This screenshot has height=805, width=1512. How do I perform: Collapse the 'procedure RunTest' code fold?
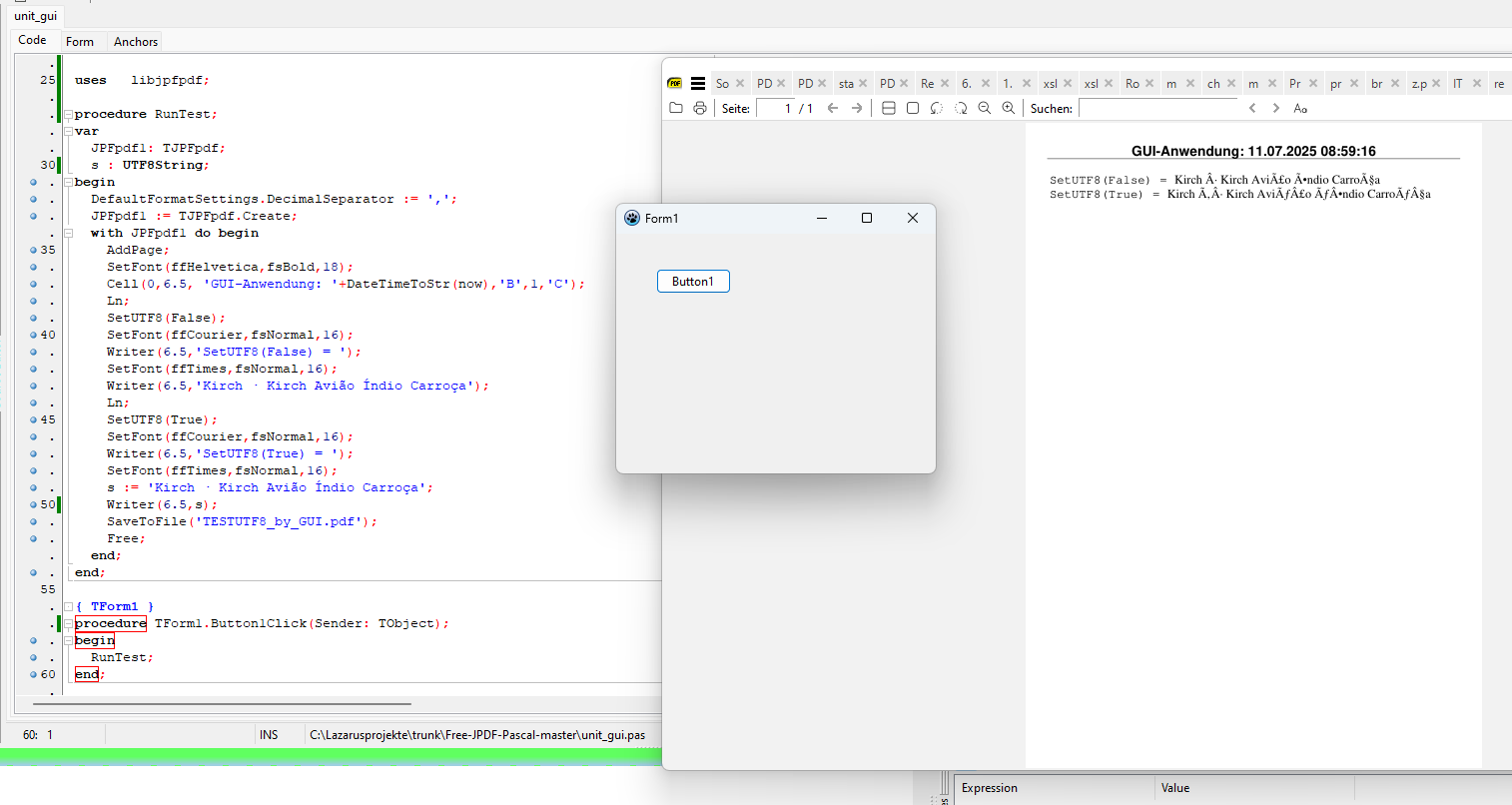click(68, 114)
